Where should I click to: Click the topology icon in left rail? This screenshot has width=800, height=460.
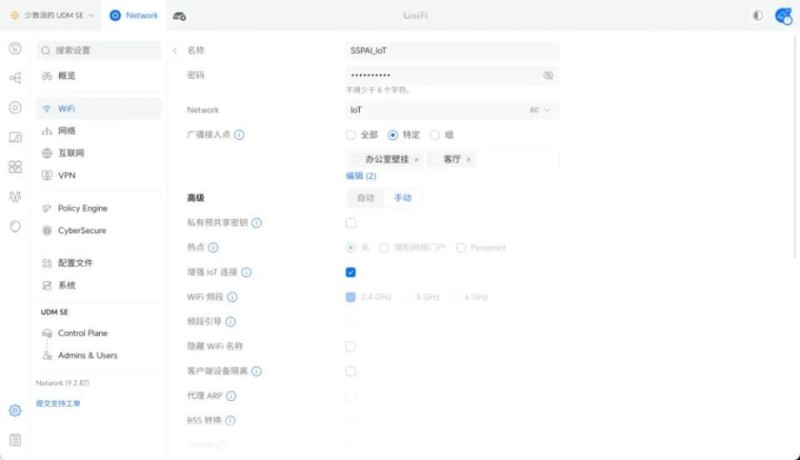point(15,77)
